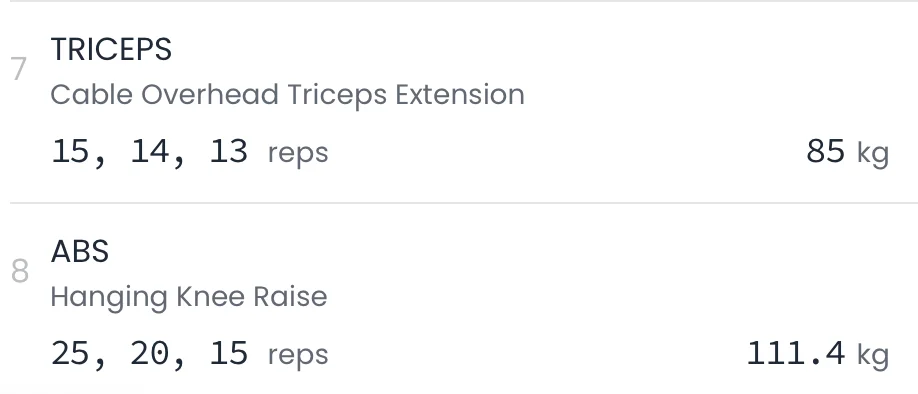Click exercise number 7 label

click(19, 69)
